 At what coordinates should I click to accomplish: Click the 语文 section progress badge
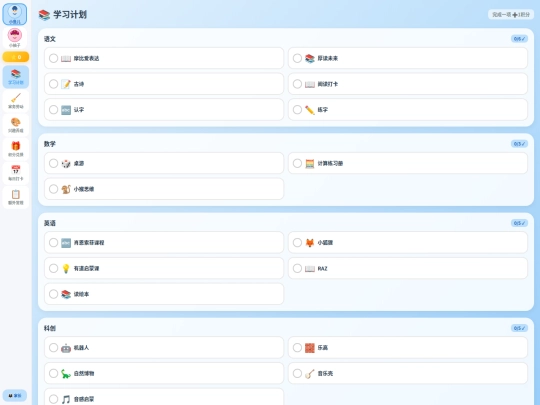point(519,39)
